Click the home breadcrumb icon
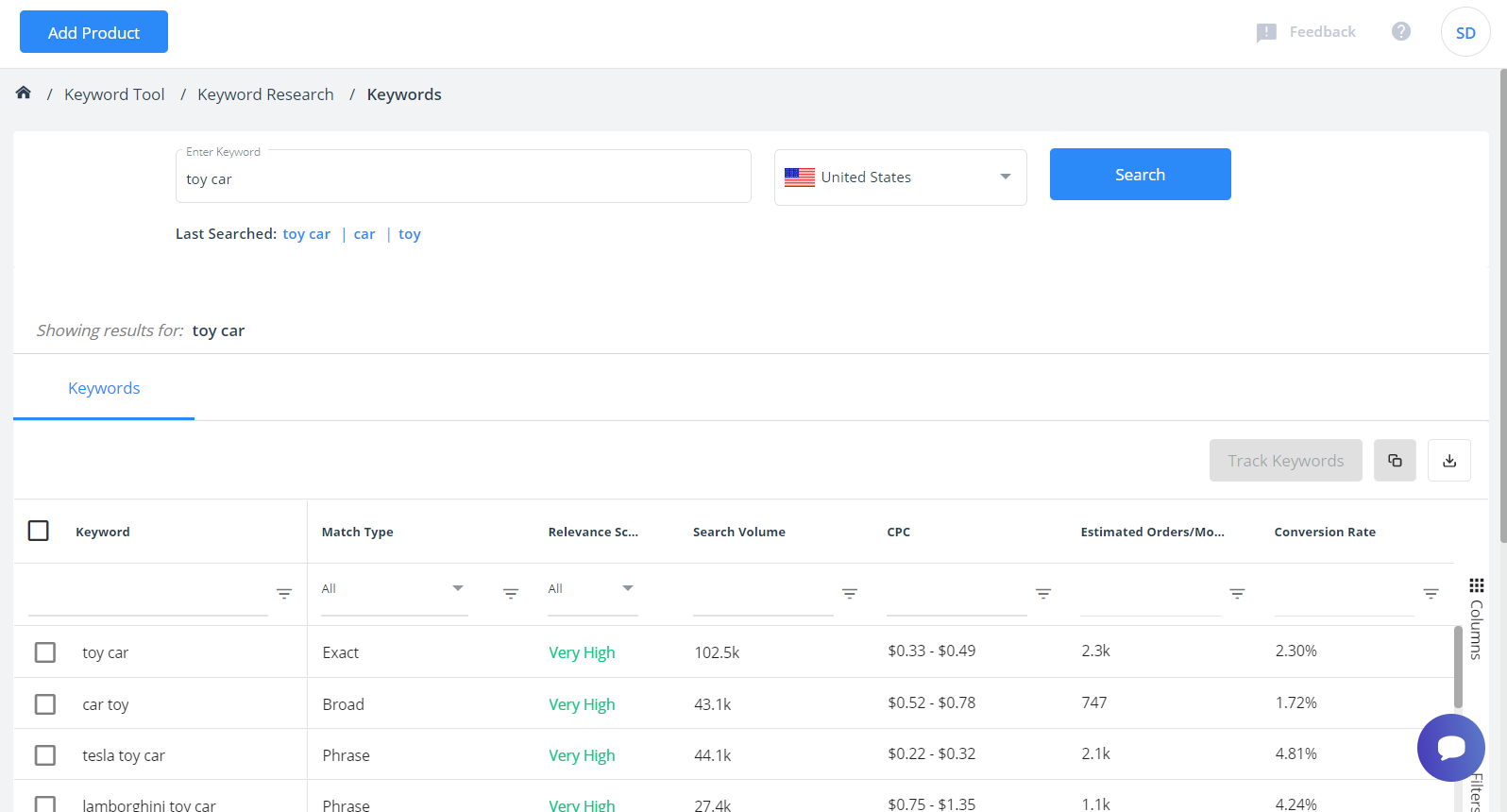1507x812 pixels. coord(24,93)
